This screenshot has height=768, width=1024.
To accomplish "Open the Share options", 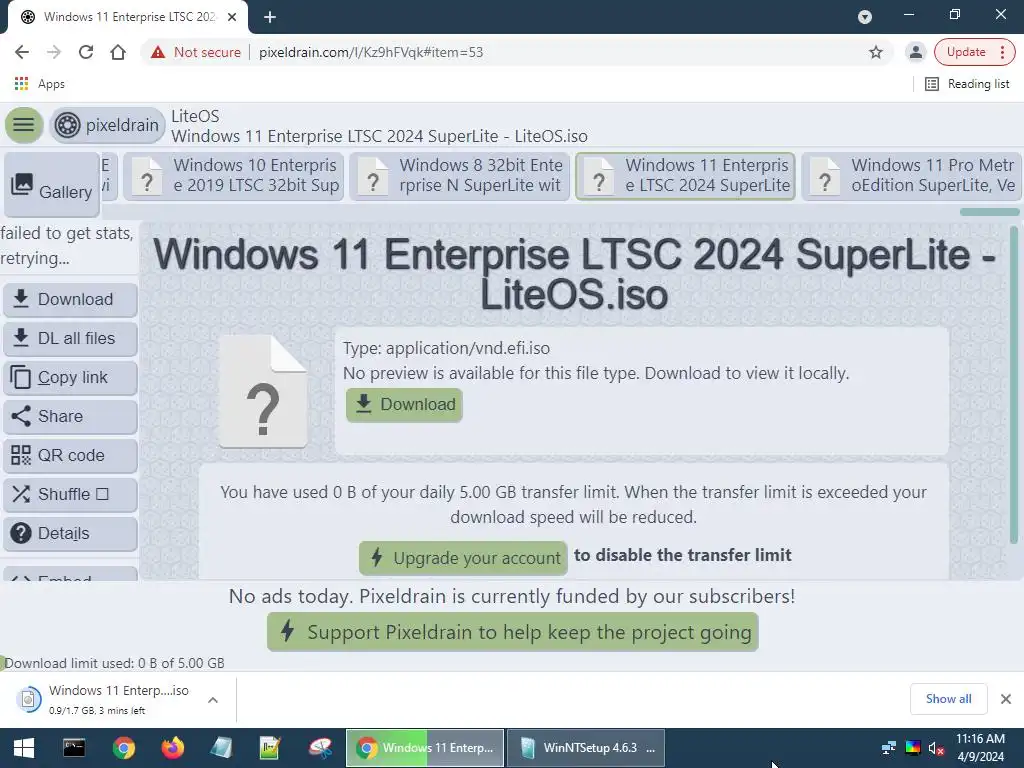I will pyautogui.click(x=71, y=416).
